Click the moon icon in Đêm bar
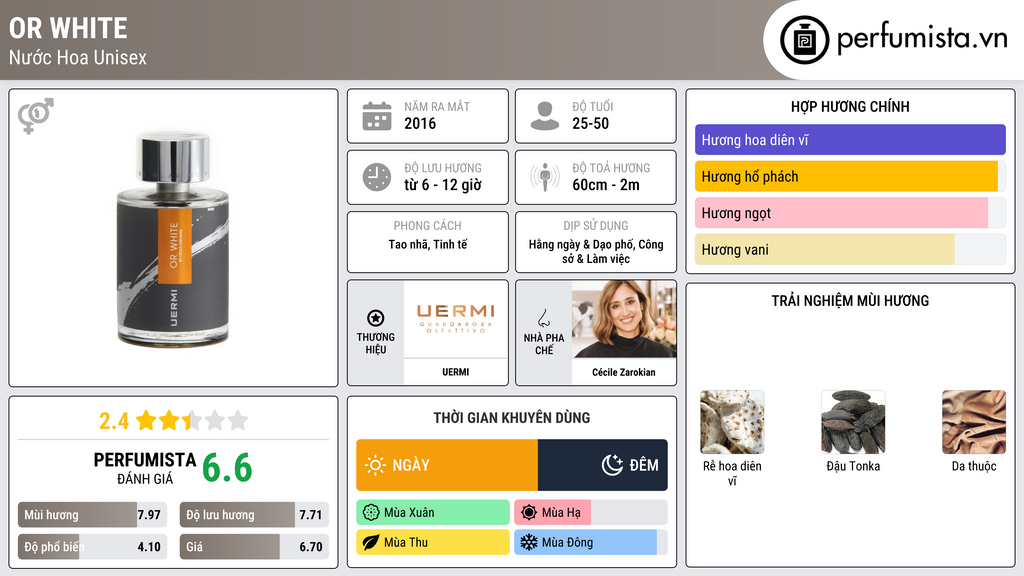The height and width of the screenshot is (576, 1024). click(612, 465)
